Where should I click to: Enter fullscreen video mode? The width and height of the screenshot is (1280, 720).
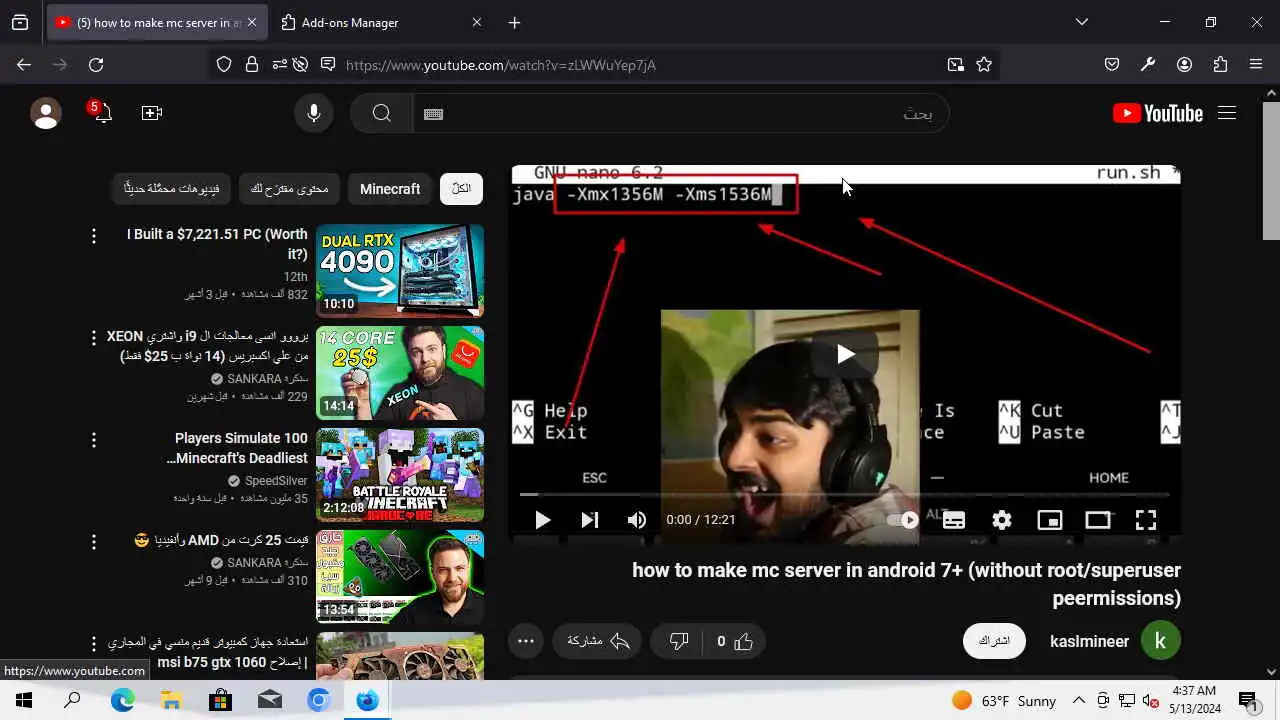1146,520
